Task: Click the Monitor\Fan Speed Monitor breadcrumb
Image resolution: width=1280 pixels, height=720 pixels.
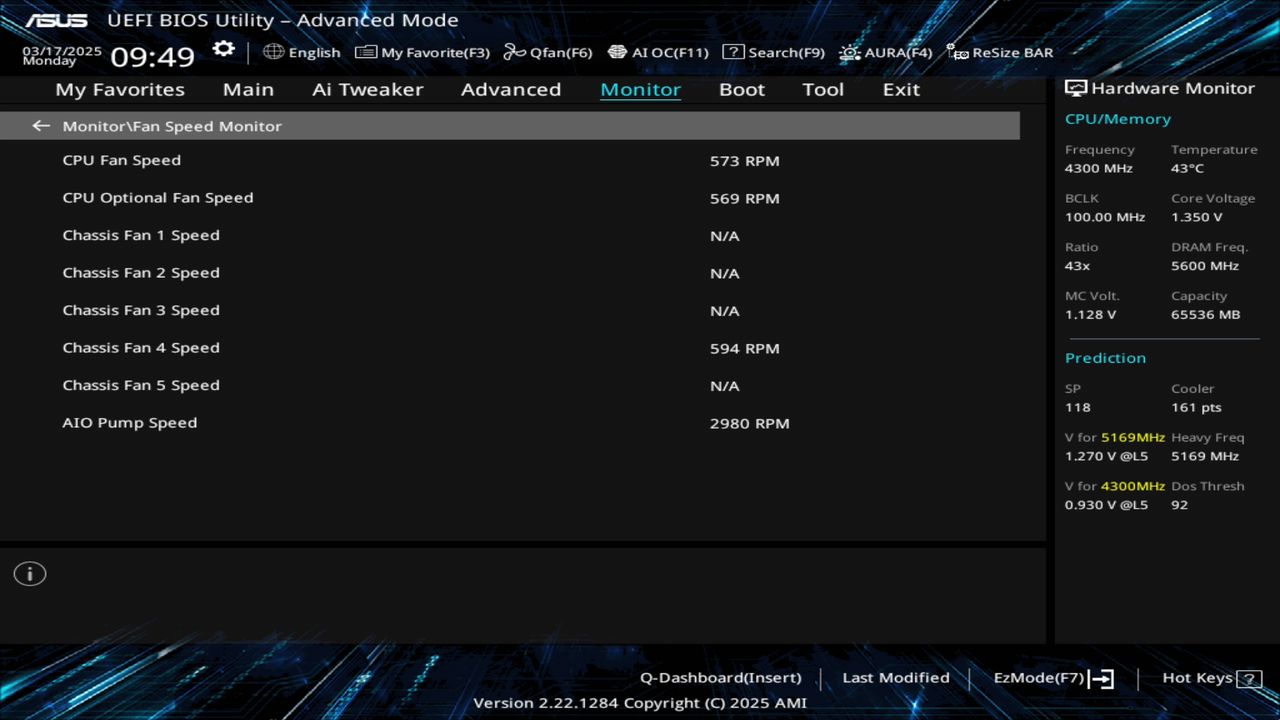Action: 172,126
